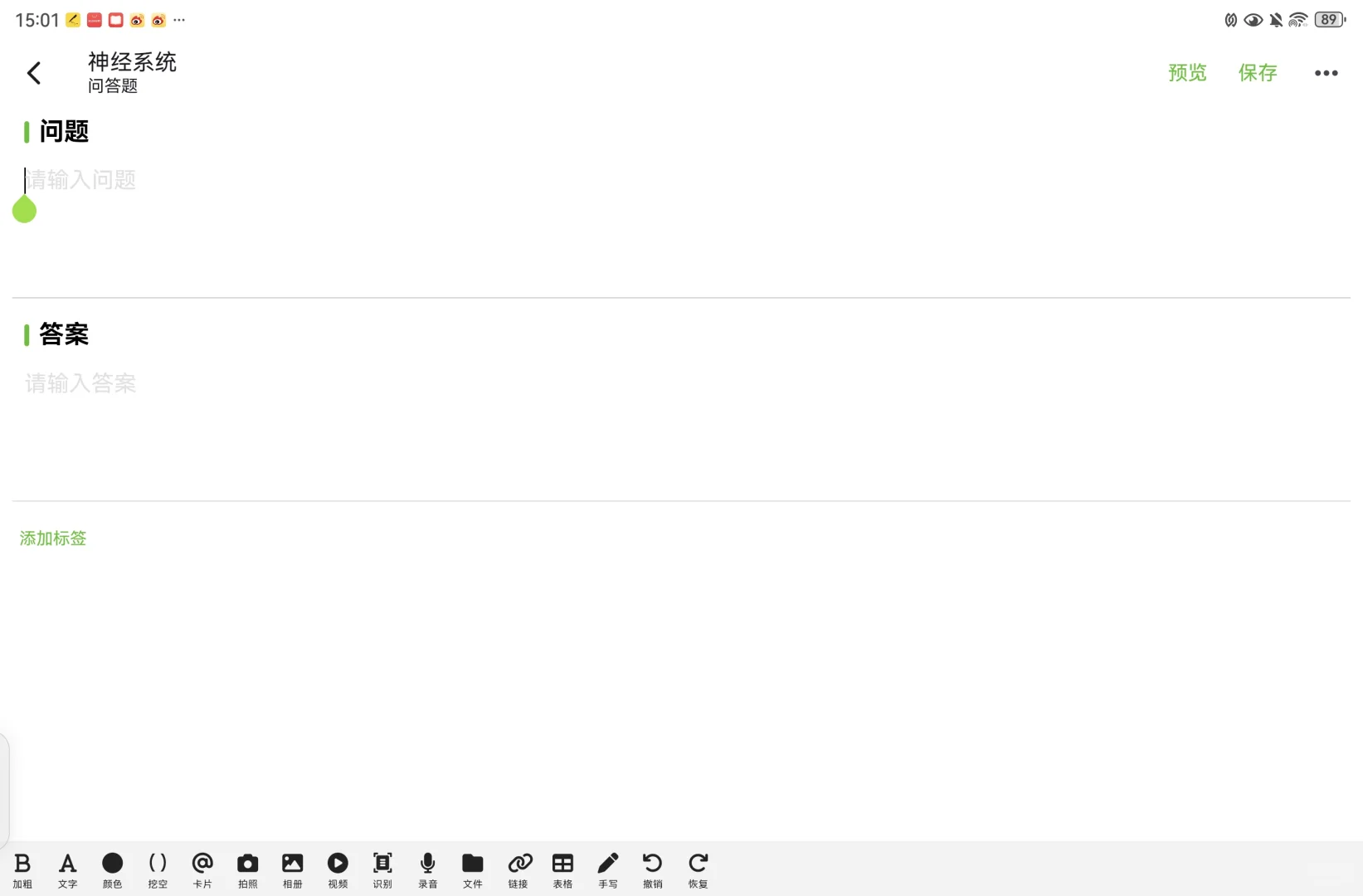
Task: Insert a card reference (卡片)
Action: click(202, 870)
